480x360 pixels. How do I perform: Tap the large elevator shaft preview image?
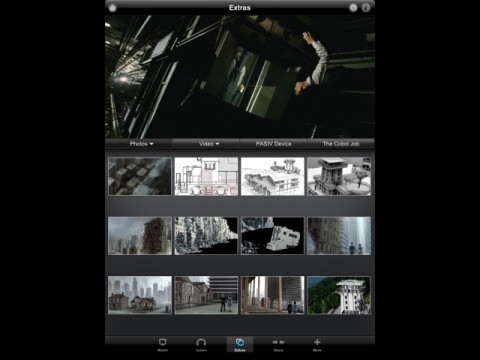click(240, 76)
